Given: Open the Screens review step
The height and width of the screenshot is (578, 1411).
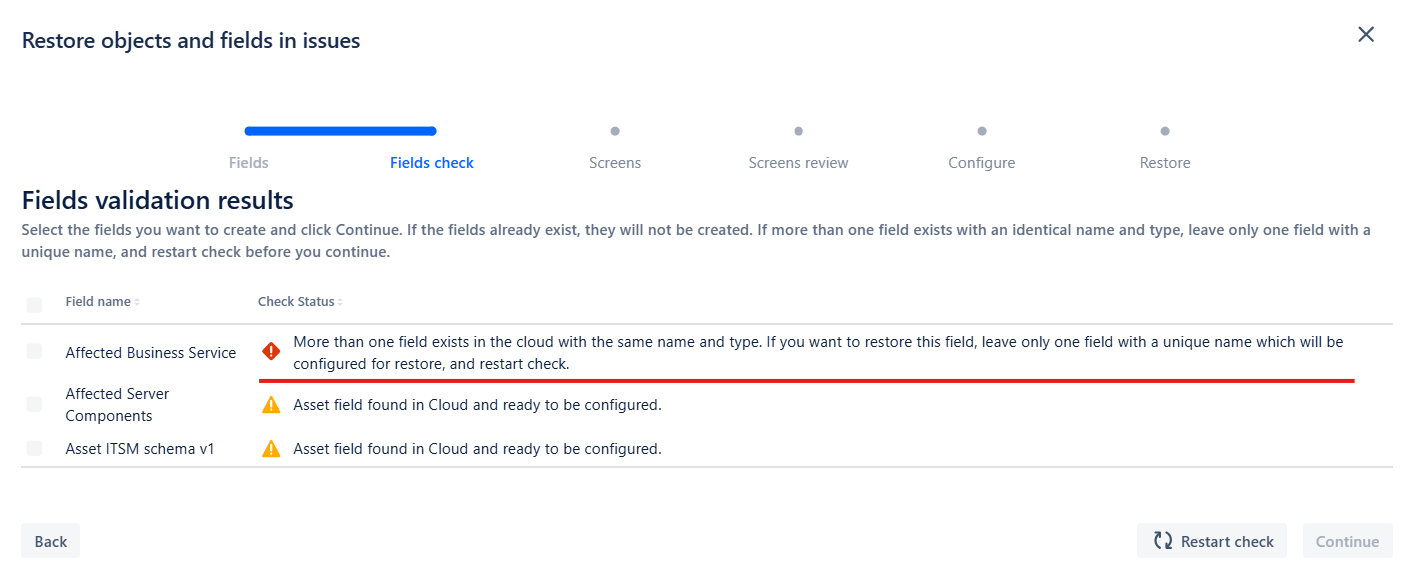Looking at the screenshot, I should click(x=798, y=163).
